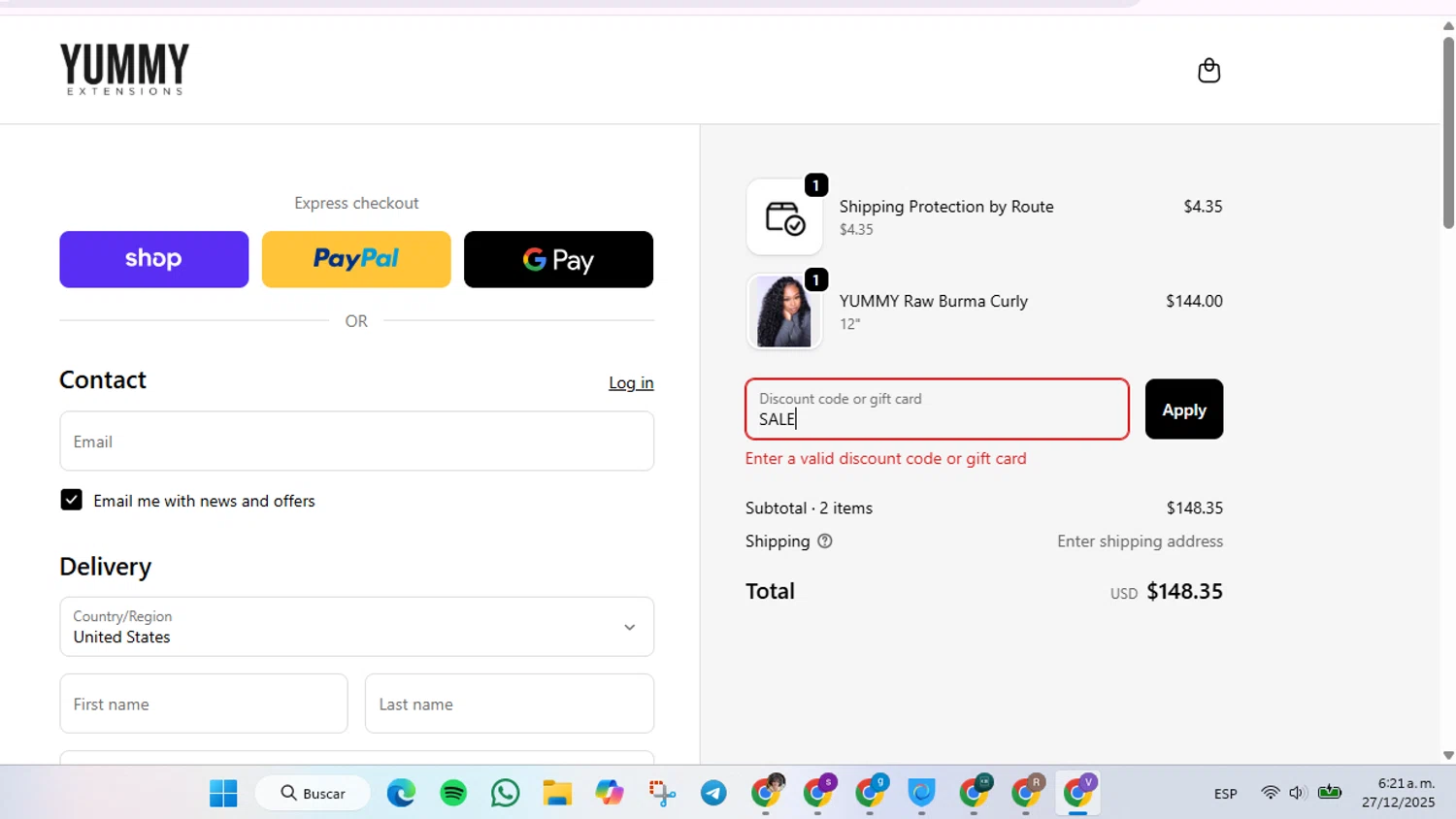Open the volume speaker icon in tray

[1297, 793]
